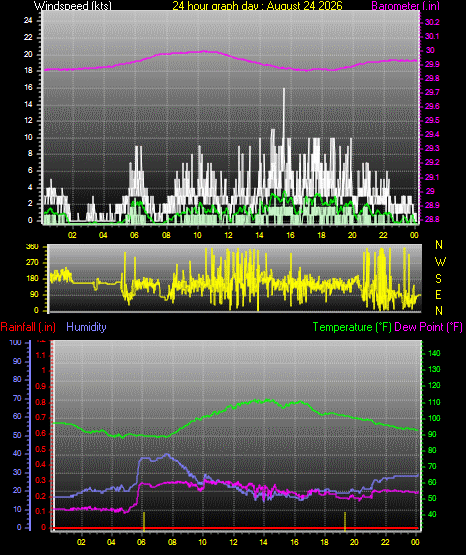Click the red rainfall baseline

236,528
